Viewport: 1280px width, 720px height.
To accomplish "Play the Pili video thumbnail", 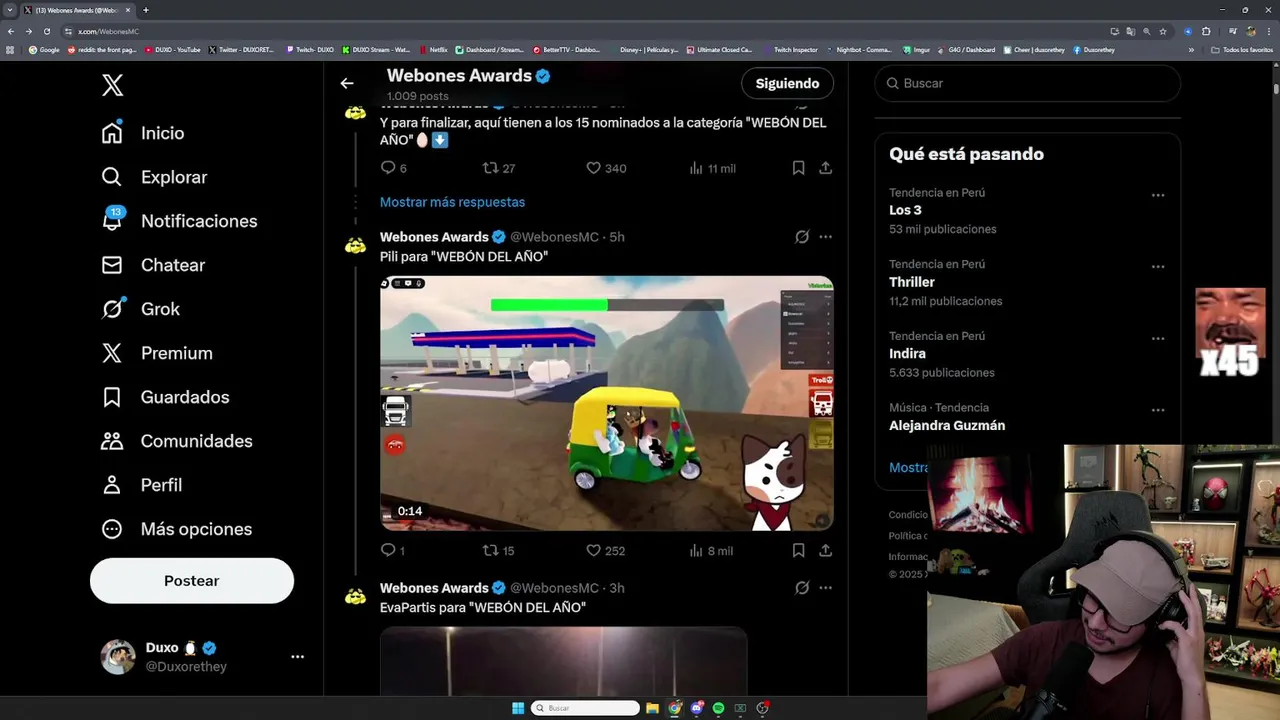I will tap(607, 403).
